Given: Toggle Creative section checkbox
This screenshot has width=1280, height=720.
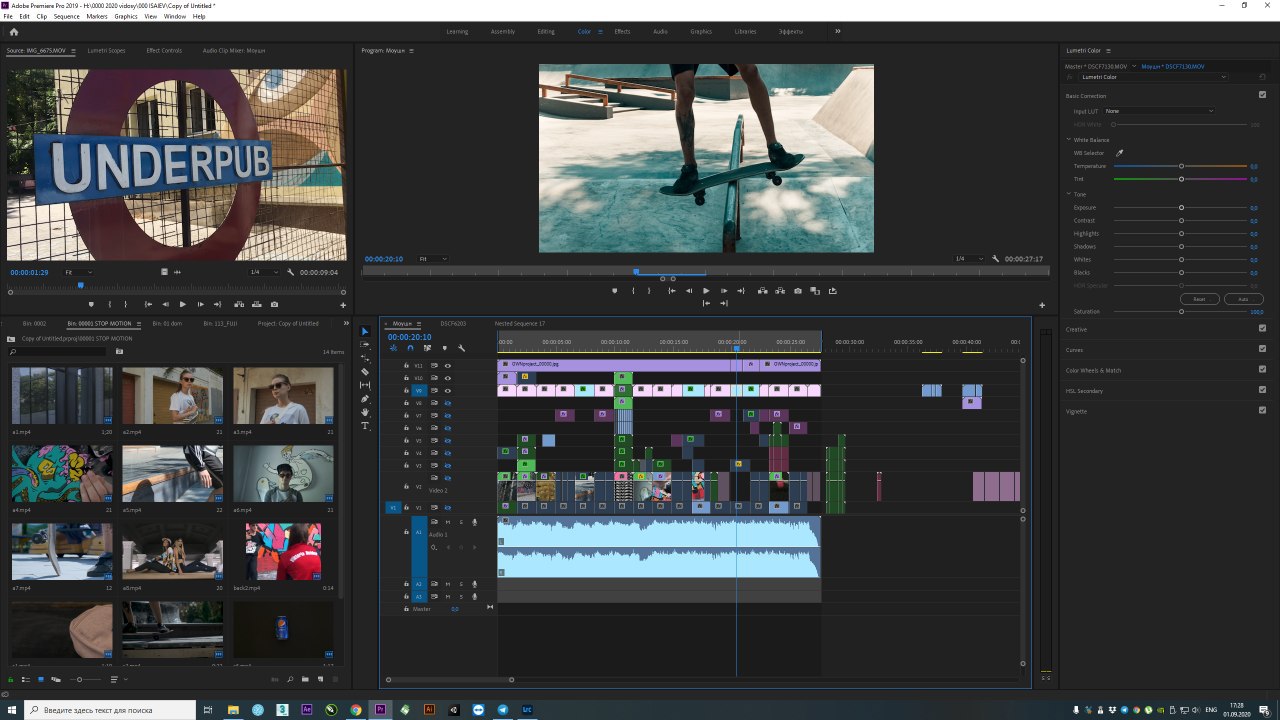Looking at the screenshot, I should click(x=1263, y=329).
